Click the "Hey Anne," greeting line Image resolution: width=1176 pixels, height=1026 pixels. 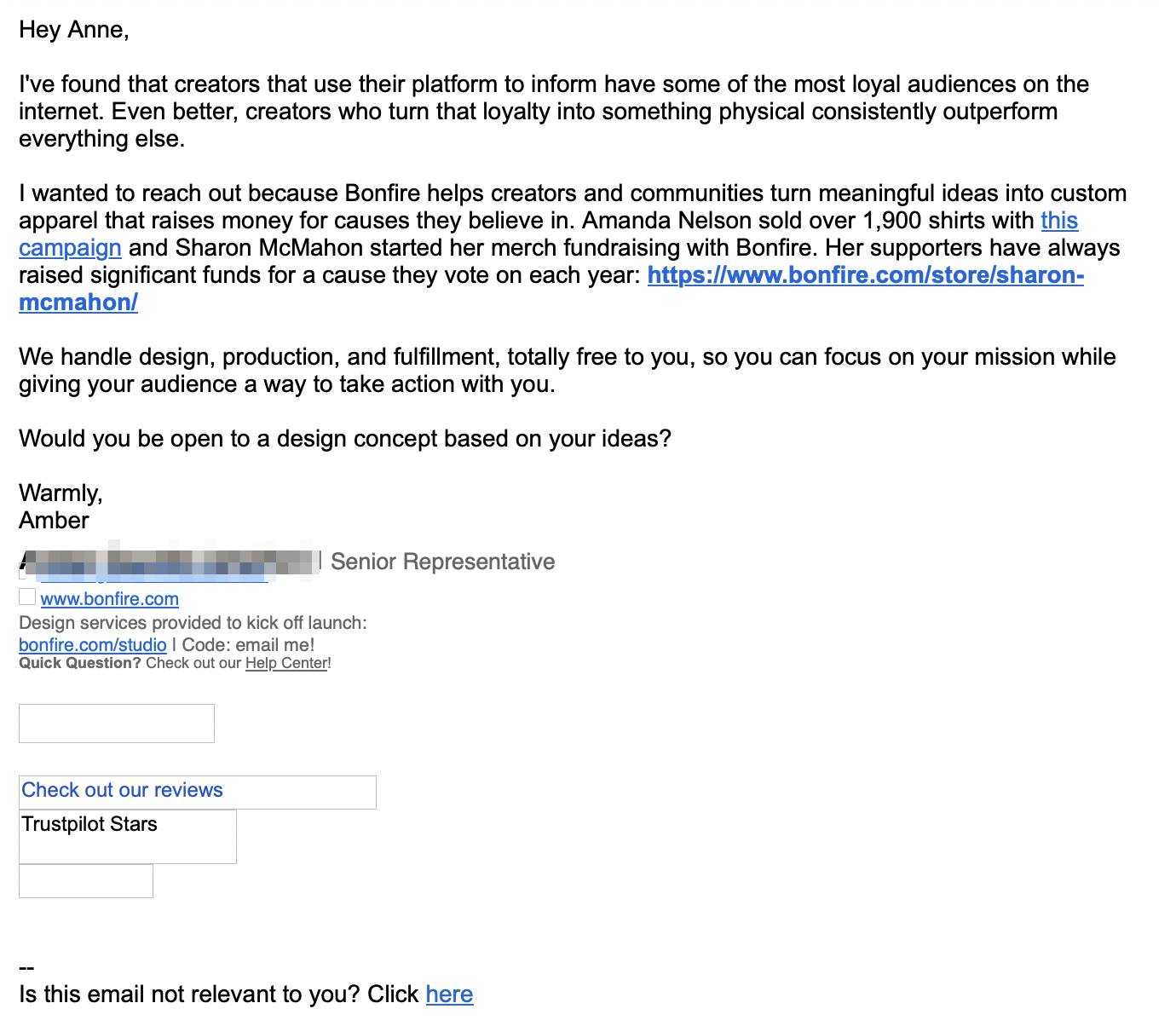pyautogui.click(x=74, y=30)
